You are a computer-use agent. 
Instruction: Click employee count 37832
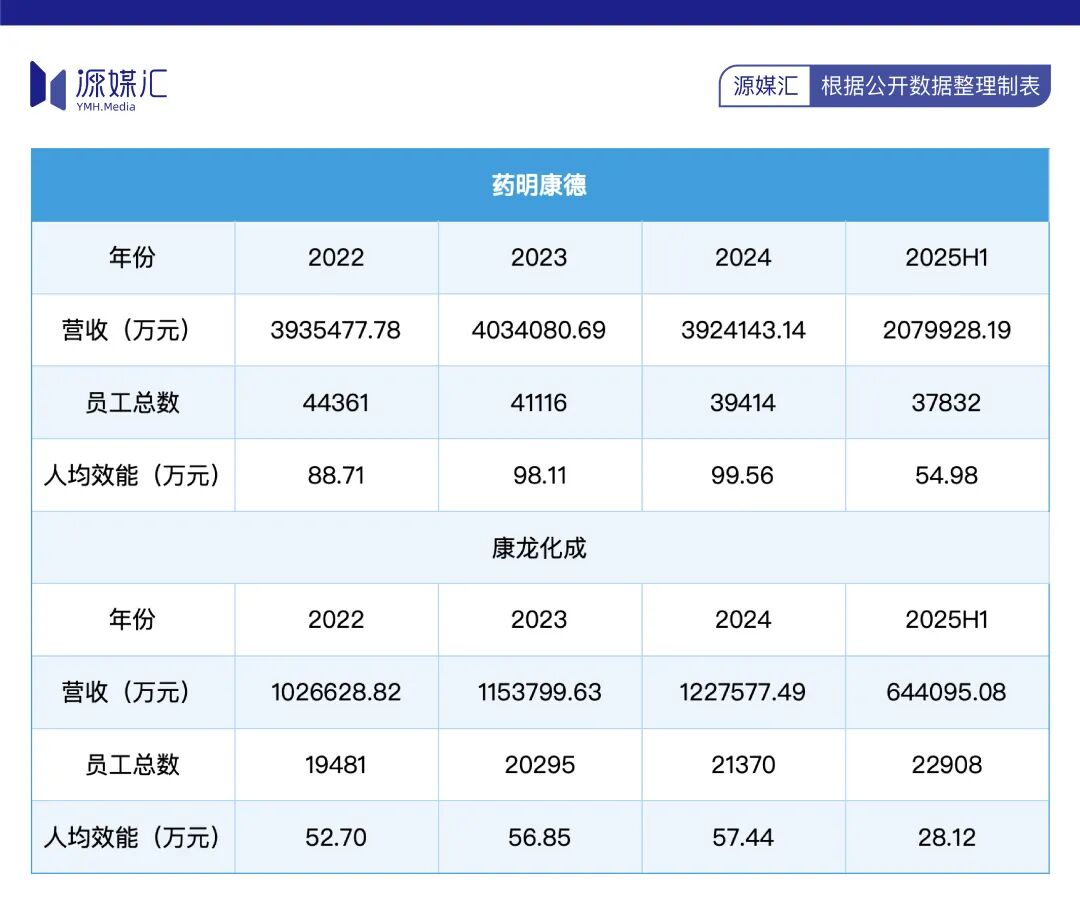947,402
